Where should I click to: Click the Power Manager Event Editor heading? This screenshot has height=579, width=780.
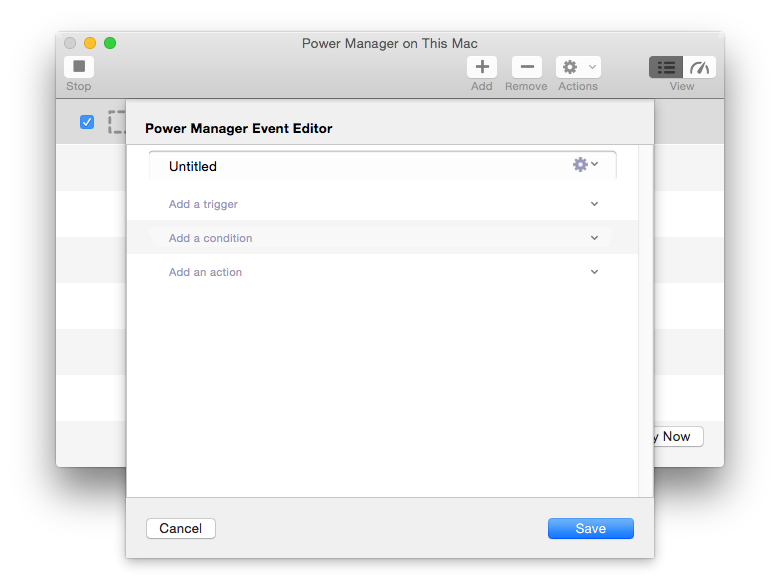tap(239, 128)
